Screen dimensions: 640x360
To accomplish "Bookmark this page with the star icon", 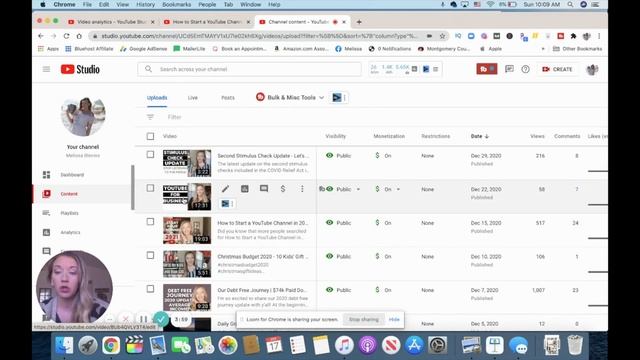I will point(442,36).
